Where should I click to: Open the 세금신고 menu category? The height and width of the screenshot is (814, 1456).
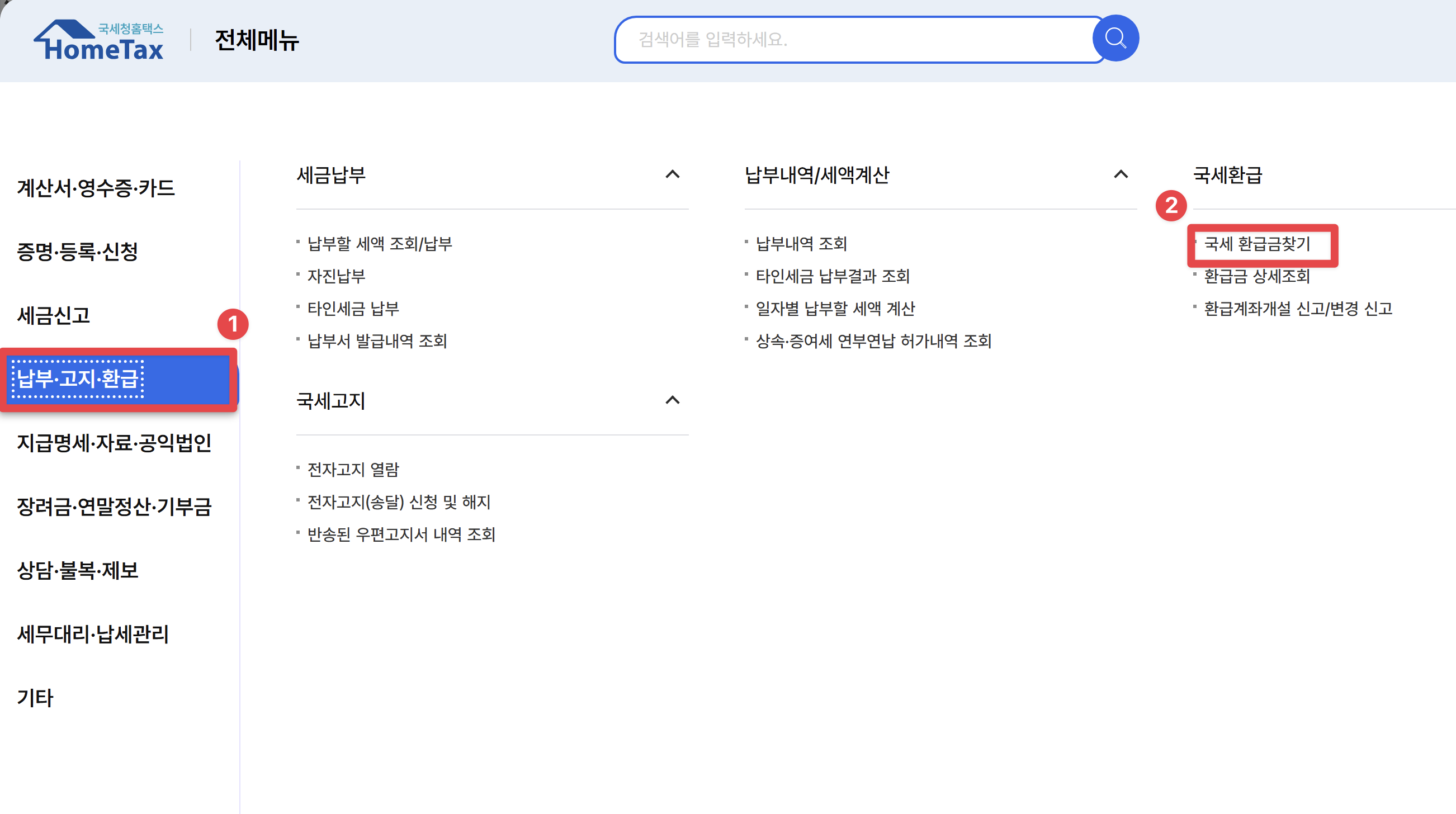(54, 315)
